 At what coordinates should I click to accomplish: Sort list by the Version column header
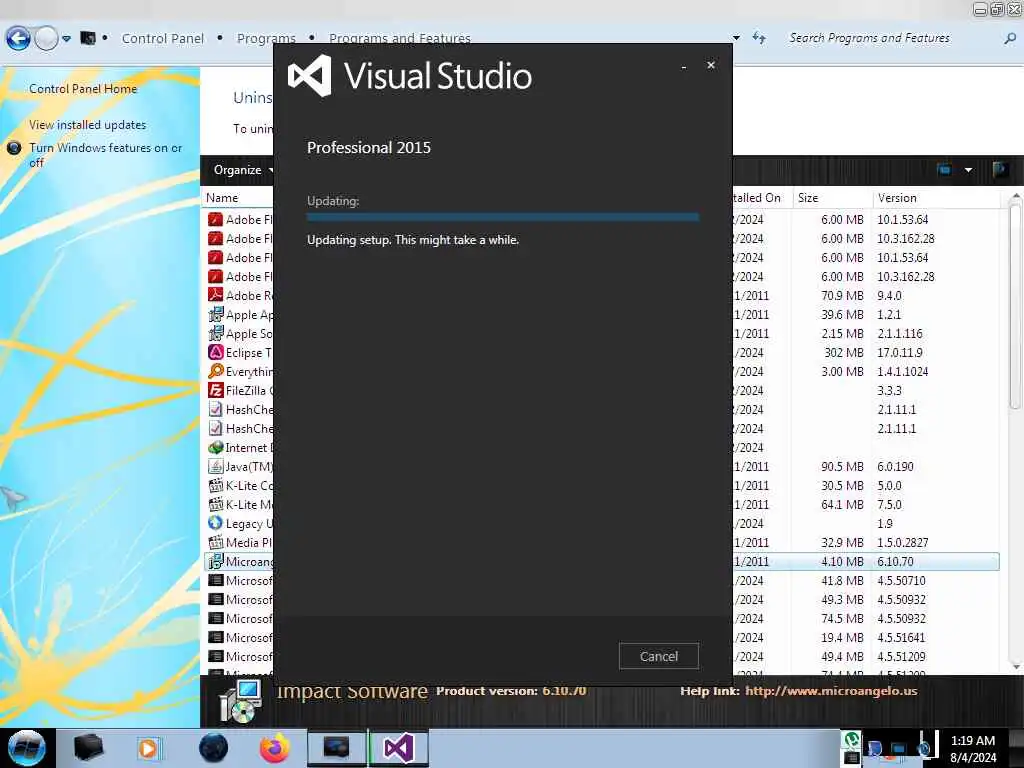[x=936, y=198]
